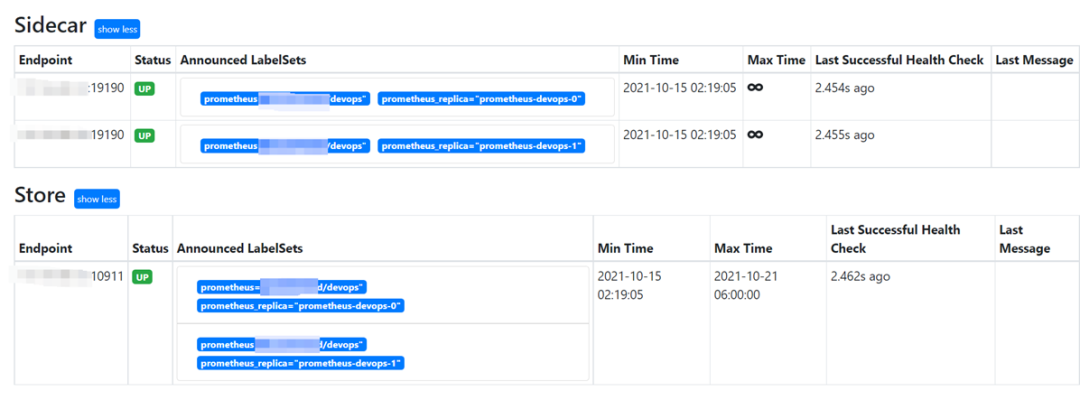Click the UP badge in the prometheus-devops-0 Sidecar row

pos(145,89)
